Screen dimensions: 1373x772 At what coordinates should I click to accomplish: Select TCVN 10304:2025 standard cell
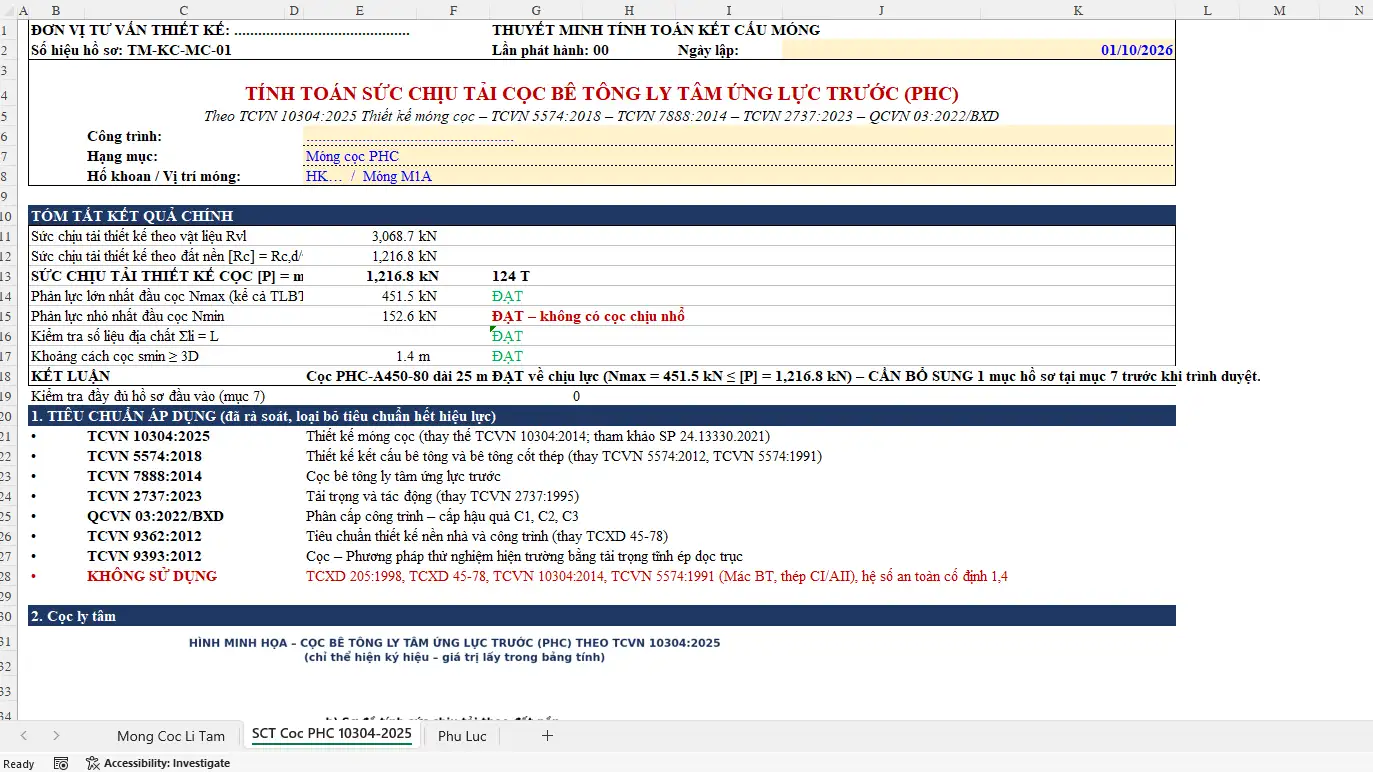point(148,436)
